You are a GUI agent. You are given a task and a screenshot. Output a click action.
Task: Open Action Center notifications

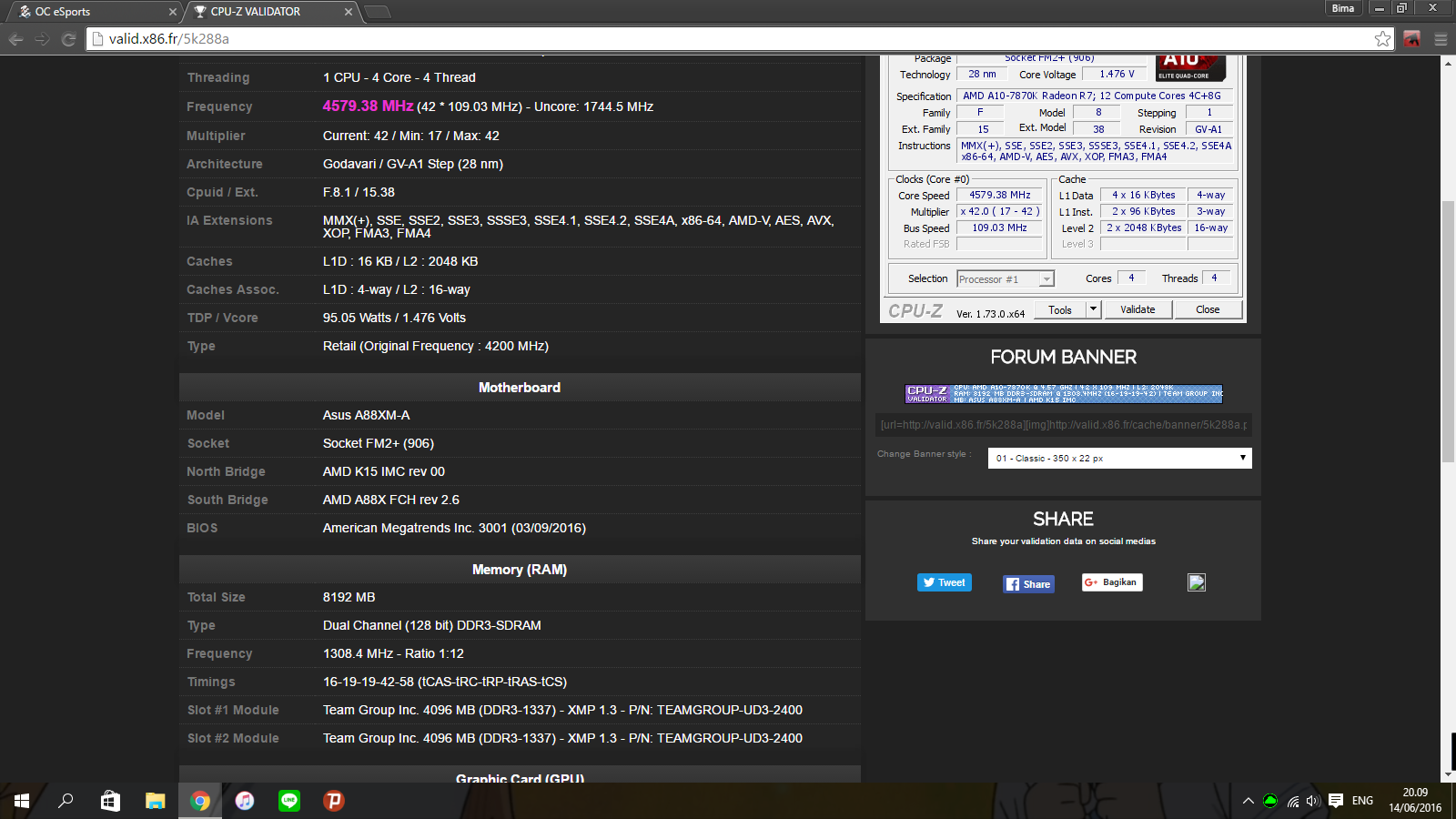pyautogui.click(x=1336, y=801)
